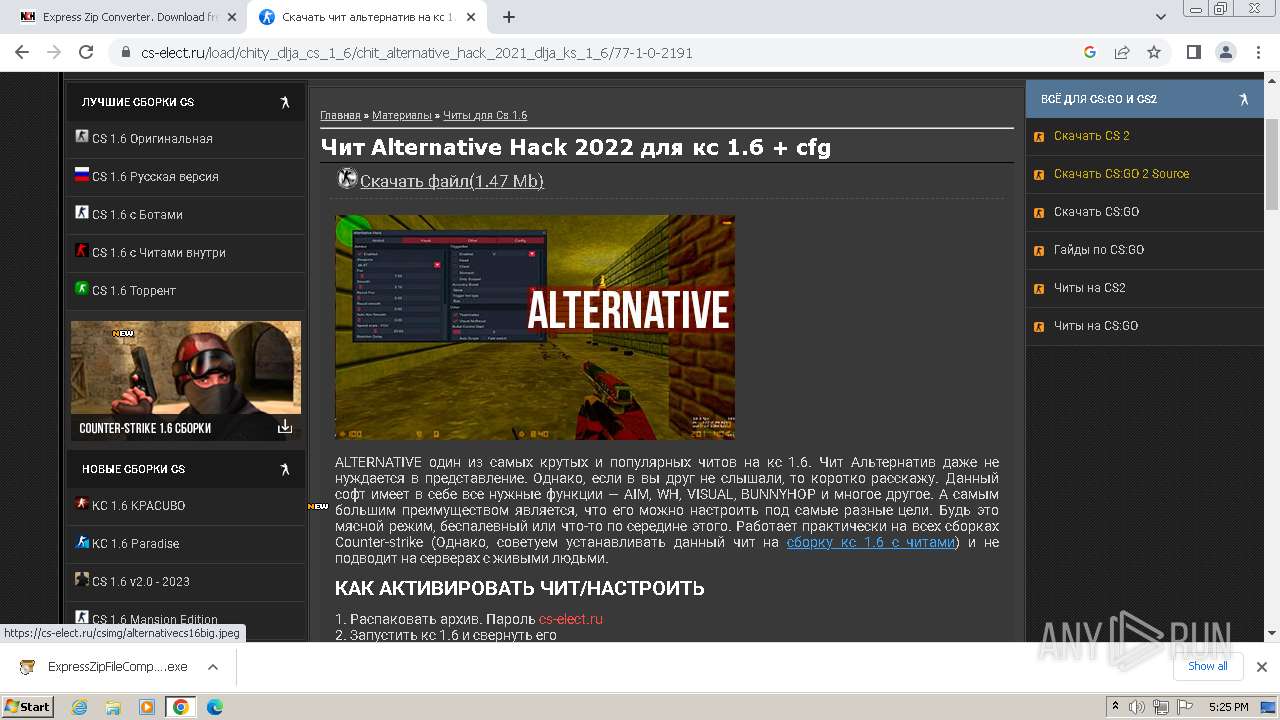Open the tab search chevron
Viewport: 1280px width, 720px height.
pos(1161,17)
